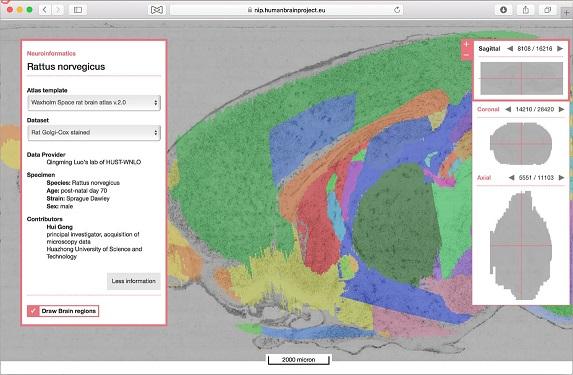The height and width of the screenshot is (375, 573).
Task: Click the Rattus norvegicus heading
Action: point(66,67)
